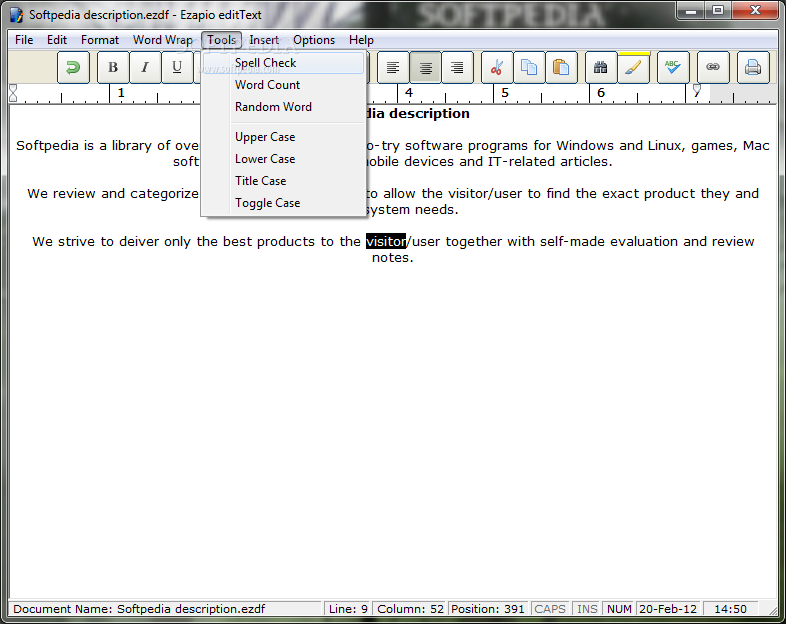
Task: Align text left using the toolbar icon
Action: pos(393,67)
